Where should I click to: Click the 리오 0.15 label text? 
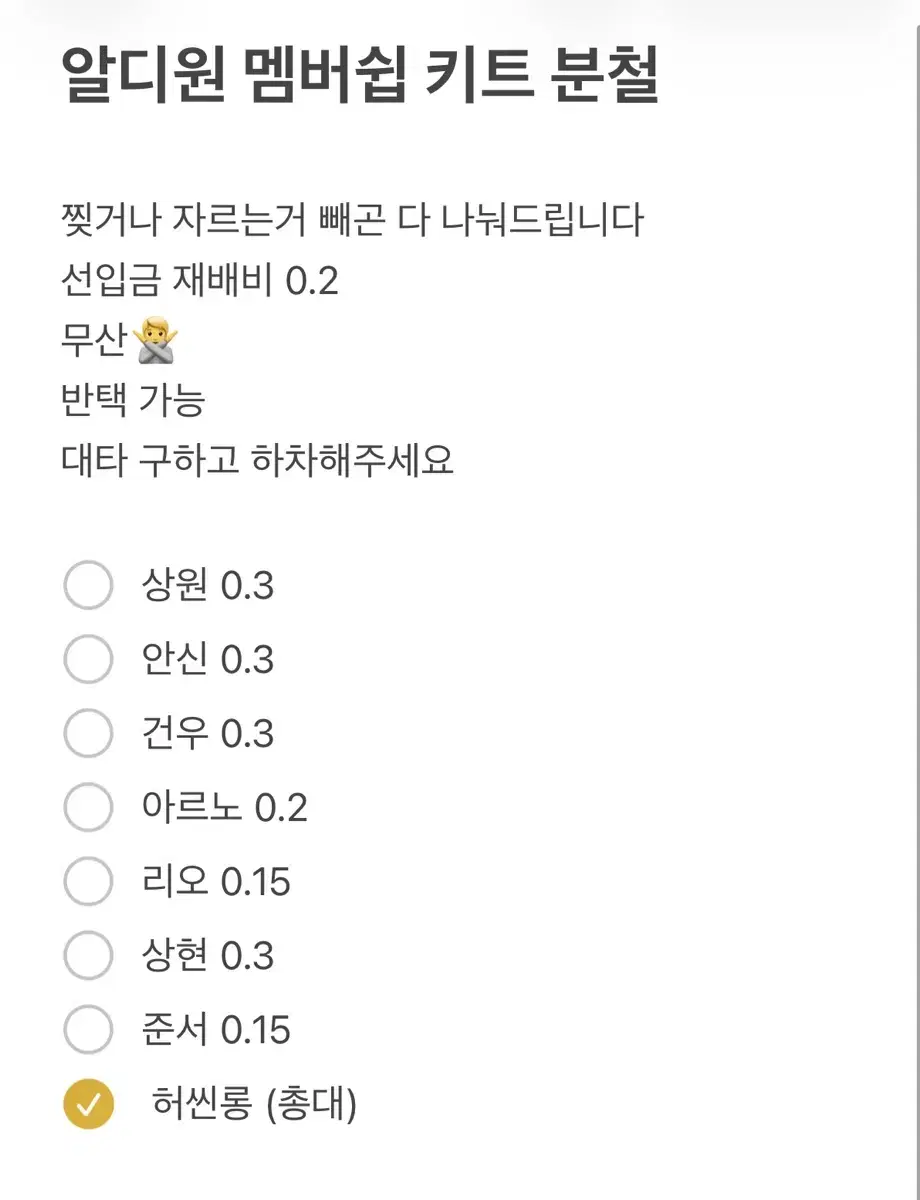216,882
